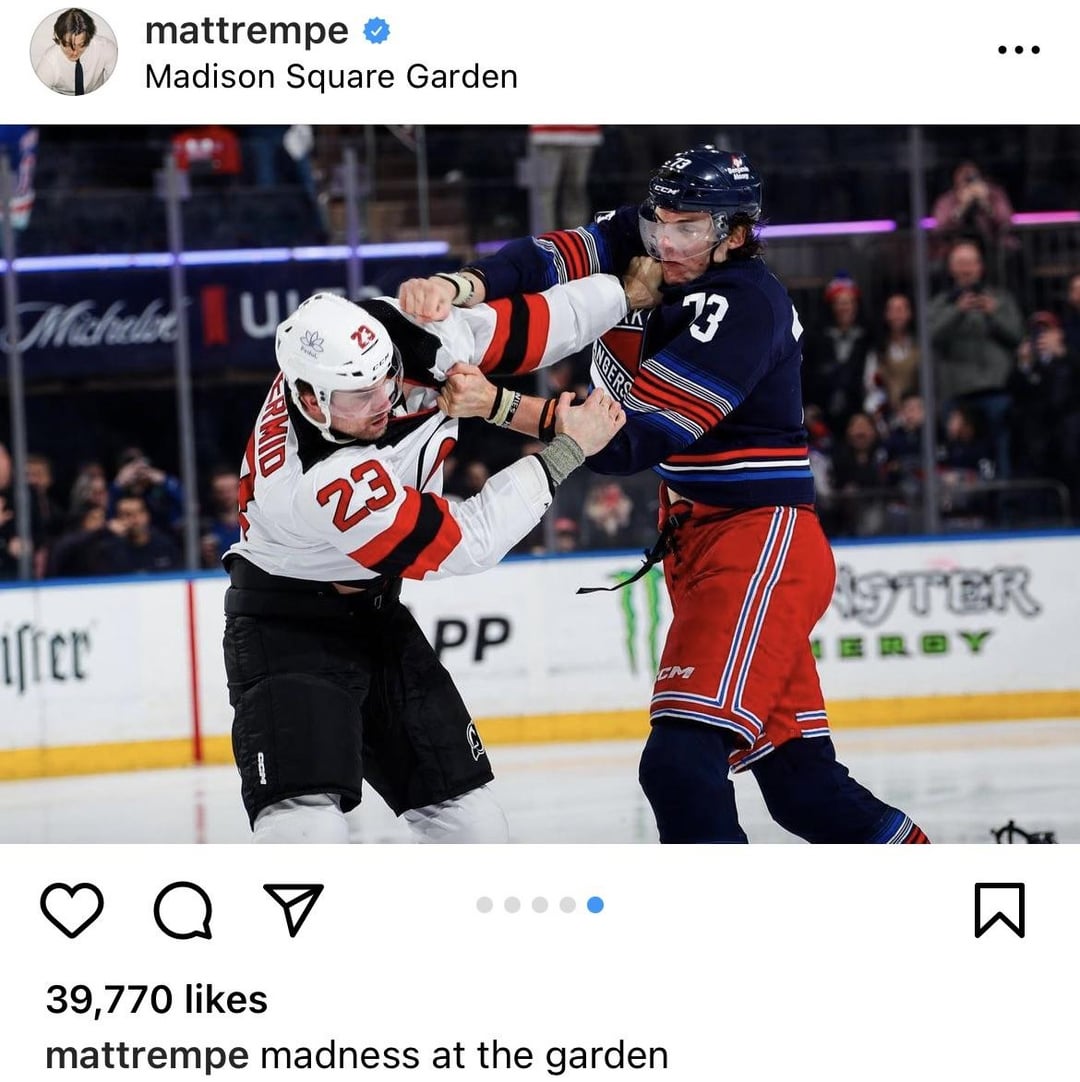Select the active blue carousel dot
1080x1082 pixels.
tap(595, 905)
